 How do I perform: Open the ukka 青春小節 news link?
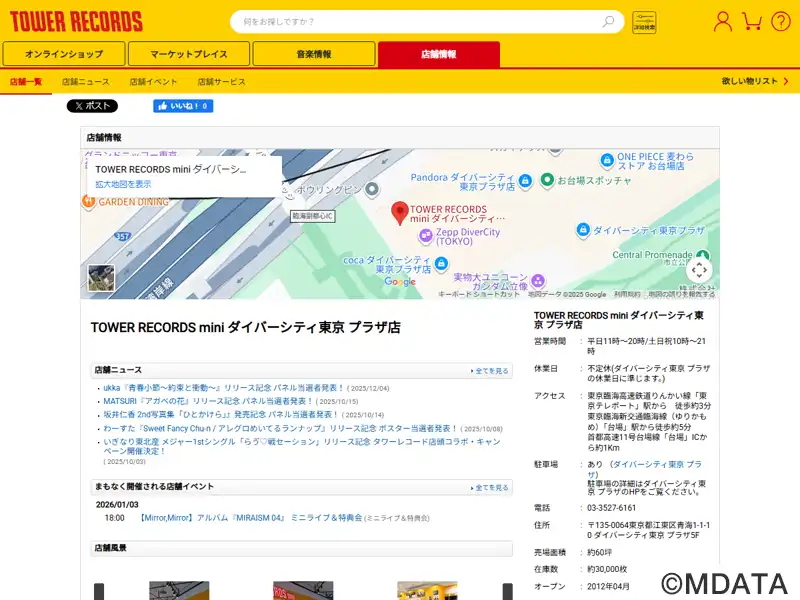coord(223,388)
